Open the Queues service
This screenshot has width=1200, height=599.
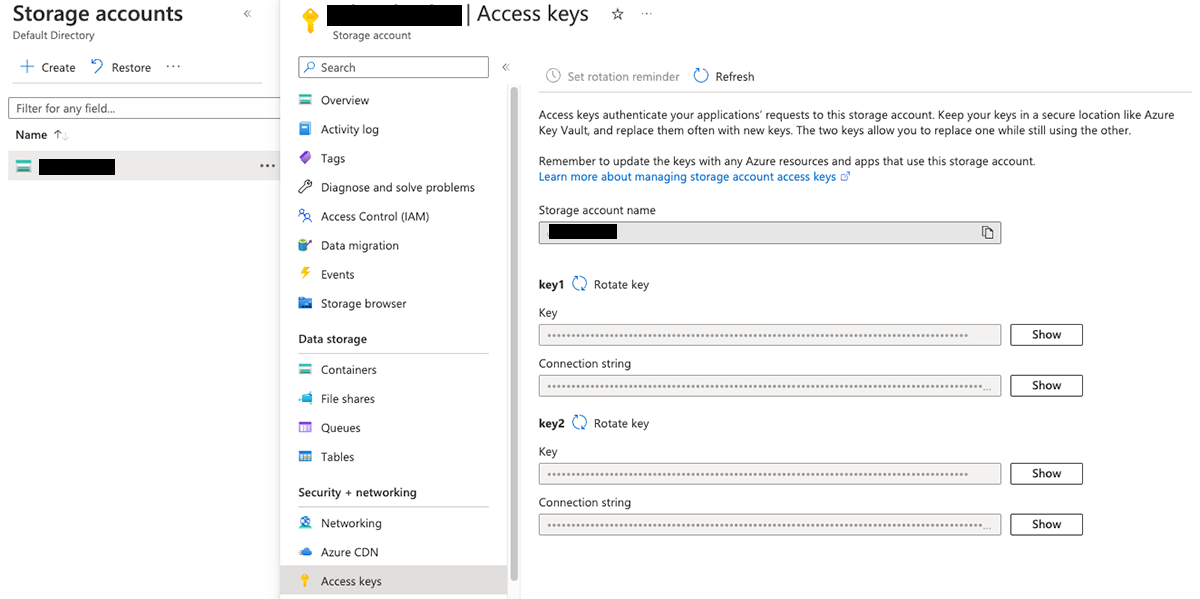tap(341, 427)
